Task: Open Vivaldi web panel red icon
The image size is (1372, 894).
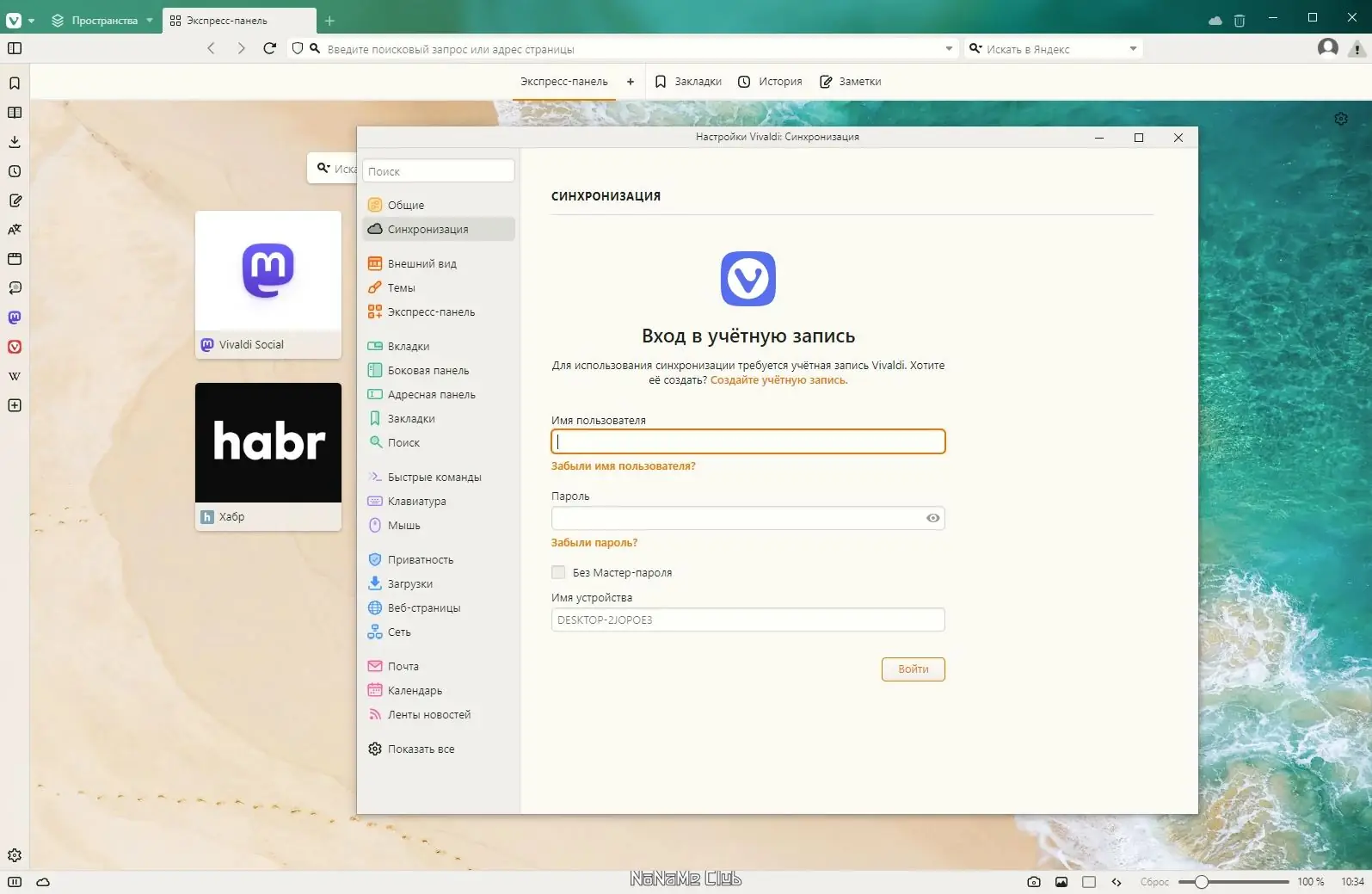Action: 15,347
